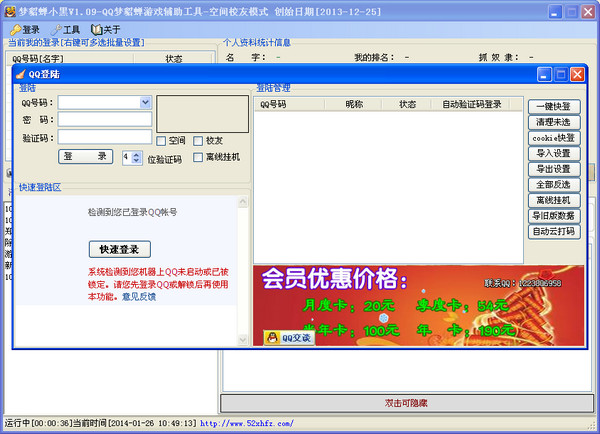
Task: Click the 一键快登 button
Action: pos(554,106)
